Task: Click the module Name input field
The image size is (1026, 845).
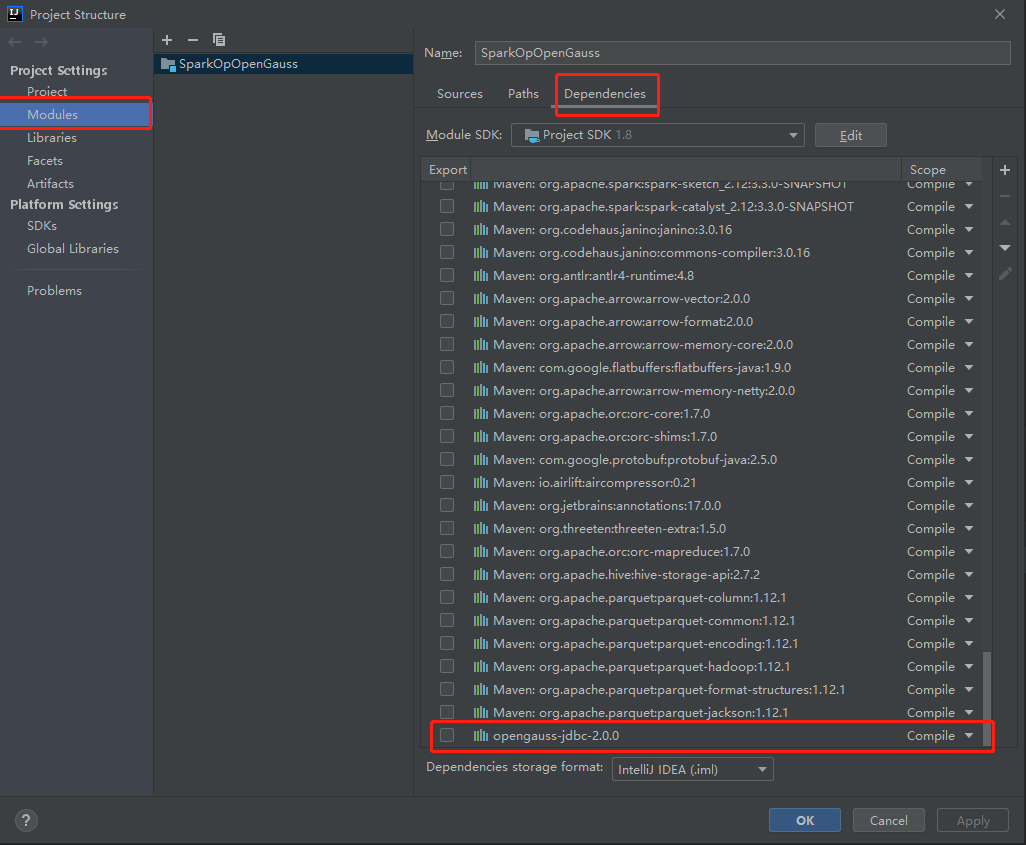Action: pyautogui.click(x=743, y=53)
